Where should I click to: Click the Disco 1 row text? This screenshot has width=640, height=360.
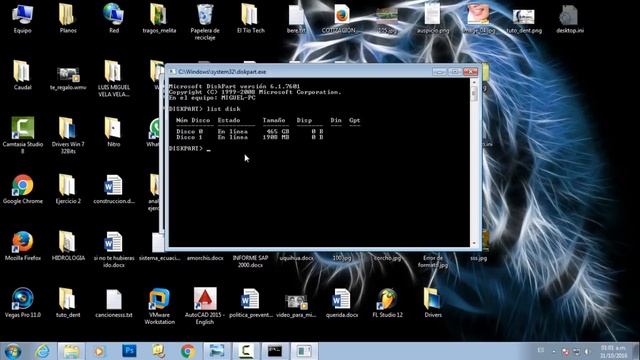click(250, 137)
